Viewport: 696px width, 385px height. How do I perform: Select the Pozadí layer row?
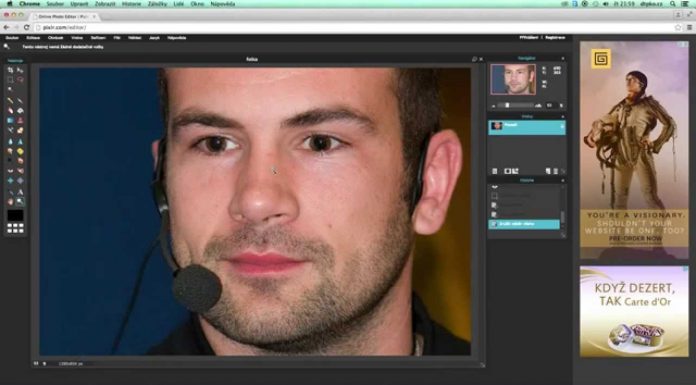tap(527, 127)
